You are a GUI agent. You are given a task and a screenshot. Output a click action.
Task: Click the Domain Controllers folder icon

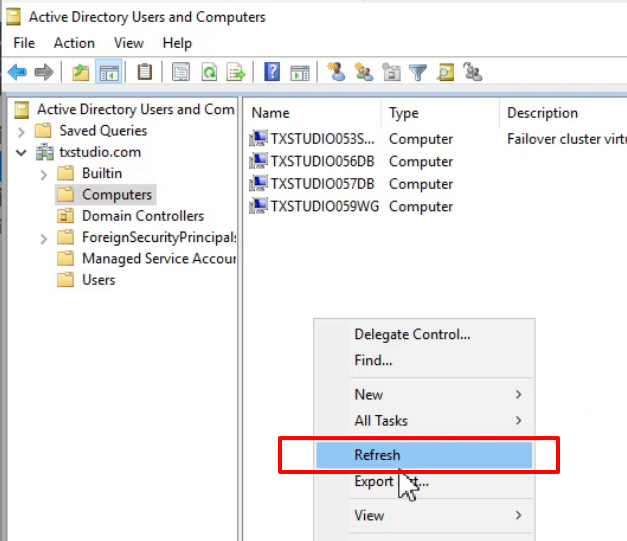pyautogui.click(x=65, y=216)
